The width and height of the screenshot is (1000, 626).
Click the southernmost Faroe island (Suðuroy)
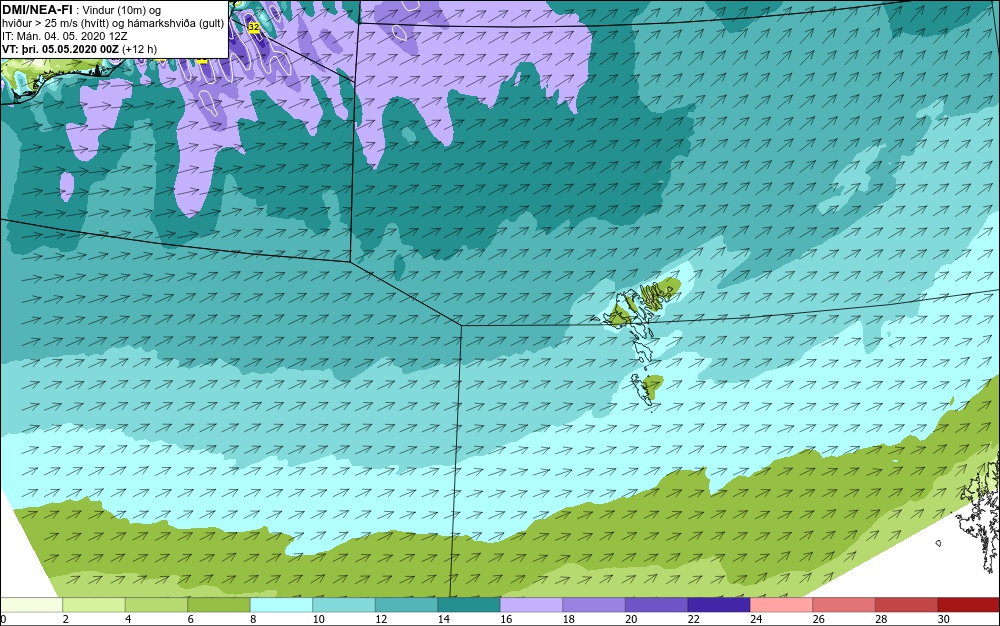[642, 389]
